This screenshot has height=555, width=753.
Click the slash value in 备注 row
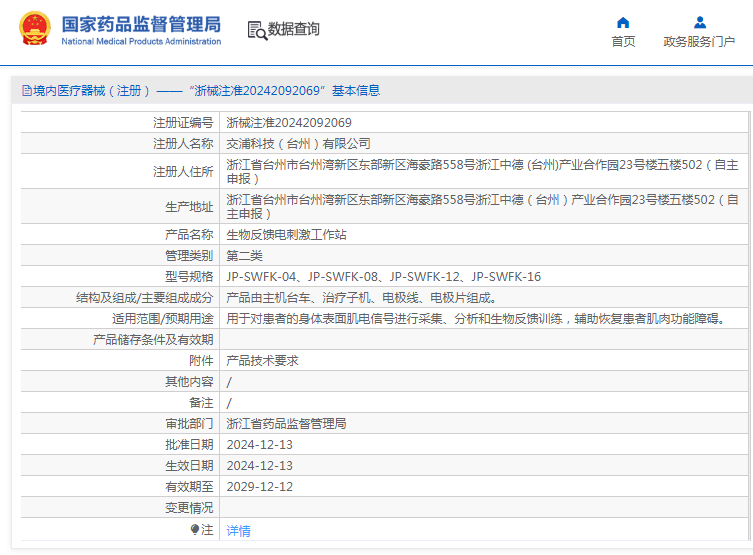(x=229, y=403)
